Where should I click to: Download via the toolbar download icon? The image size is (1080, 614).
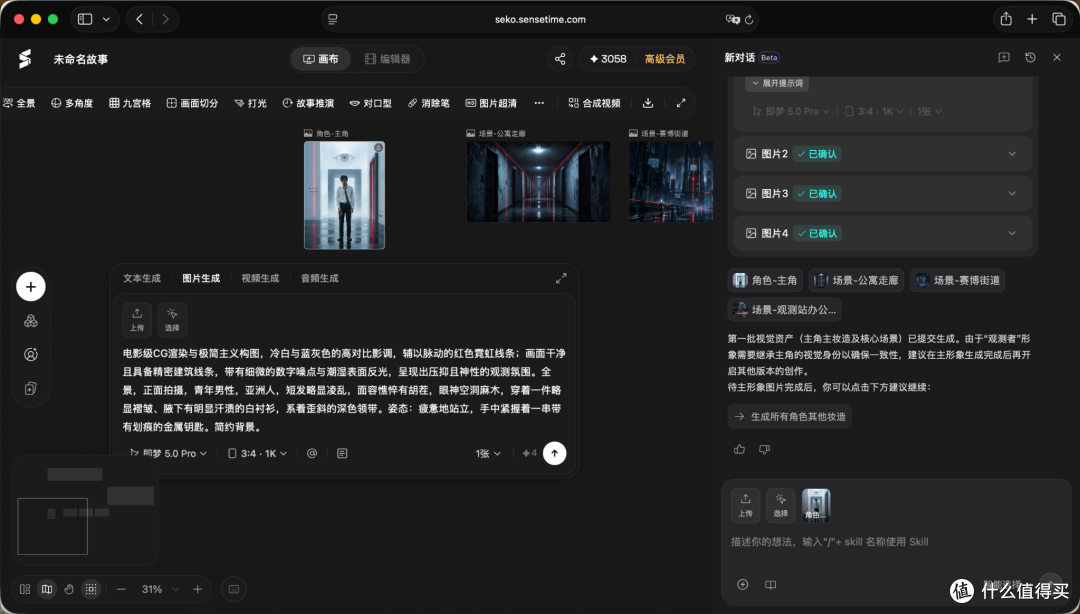coord(648,103)
